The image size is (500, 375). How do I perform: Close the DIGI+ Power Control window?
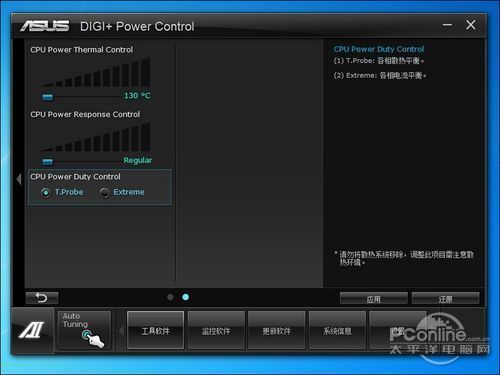[x=471, y=25]
